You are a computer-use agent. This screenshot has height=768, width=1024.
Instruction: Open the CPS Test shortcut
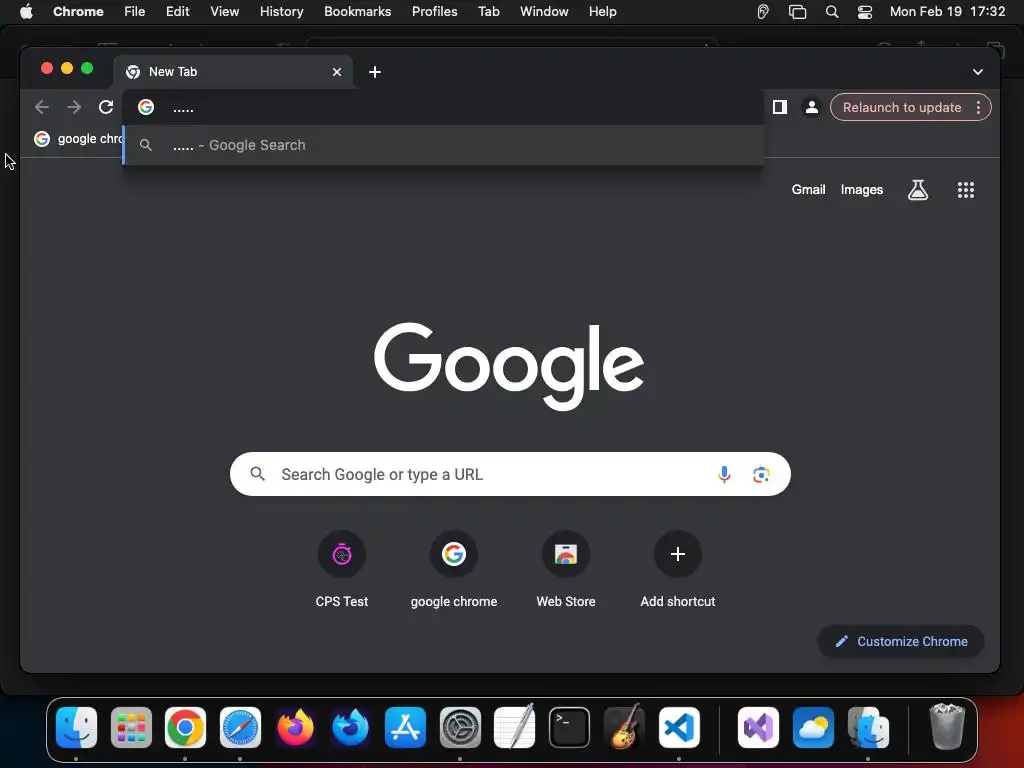(x=342, y=570)
